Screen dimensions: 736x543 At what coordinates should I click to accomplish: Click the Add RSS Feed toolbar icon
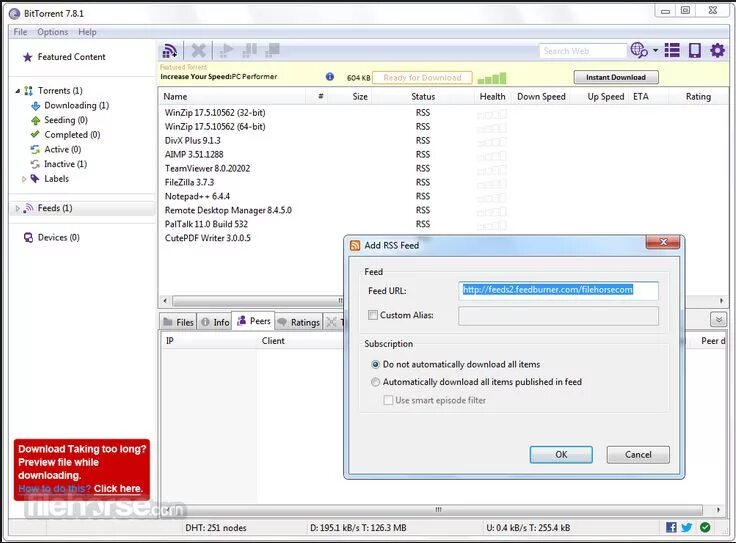pos(169,50)
